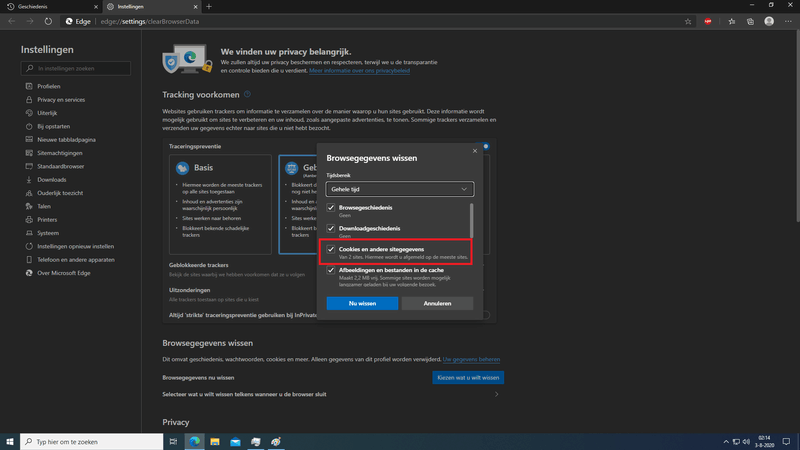
Task: Close the Instellingen tab
Action: [195, 7]
